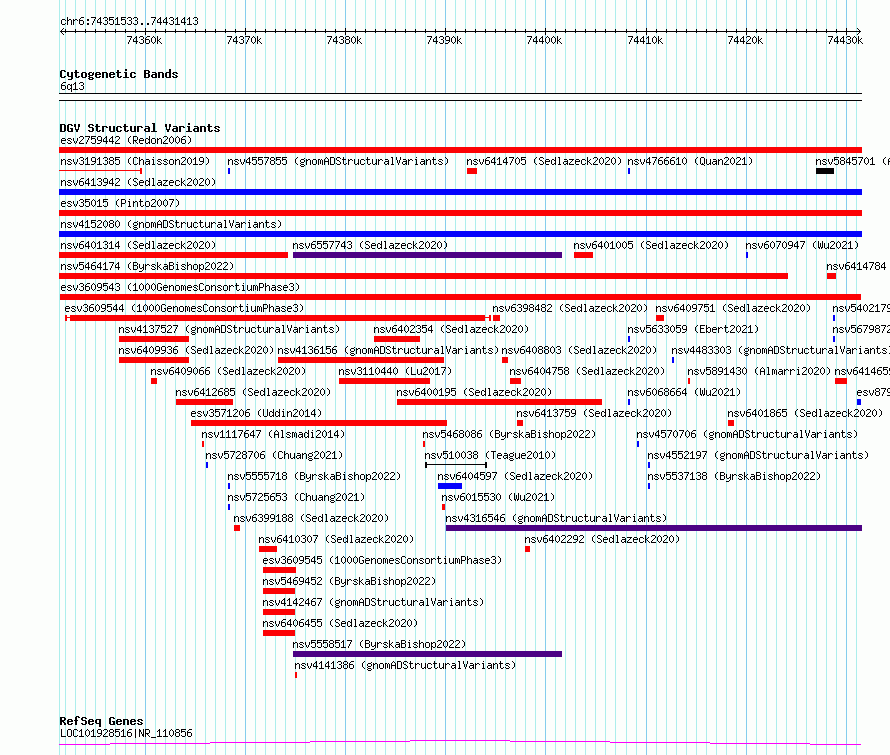
Task: Open nsv5469452 (ByrskaBishop2022) label
Action: 349,581
